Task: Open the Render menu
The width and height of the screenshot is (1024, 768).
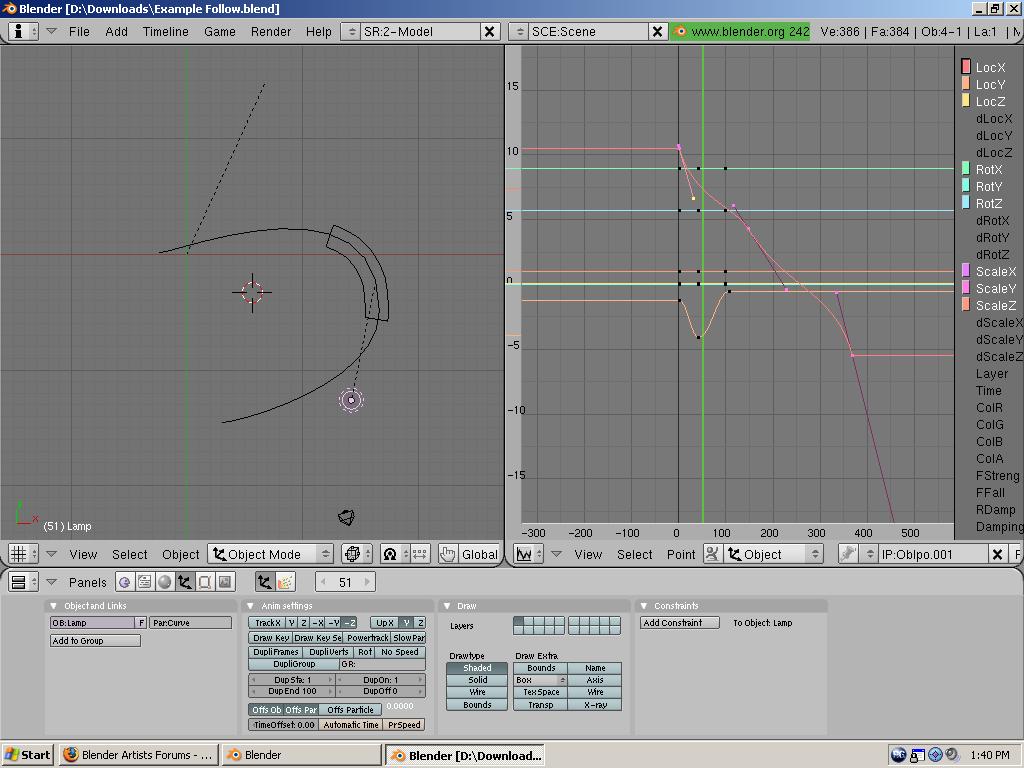Action: coord(270,31)
